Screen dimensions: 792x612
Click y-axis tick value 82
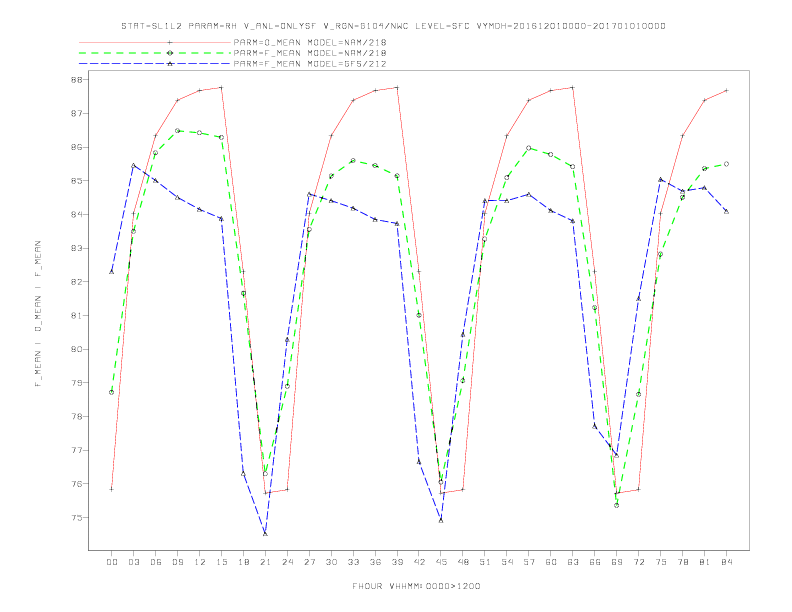tap(78, 282)
